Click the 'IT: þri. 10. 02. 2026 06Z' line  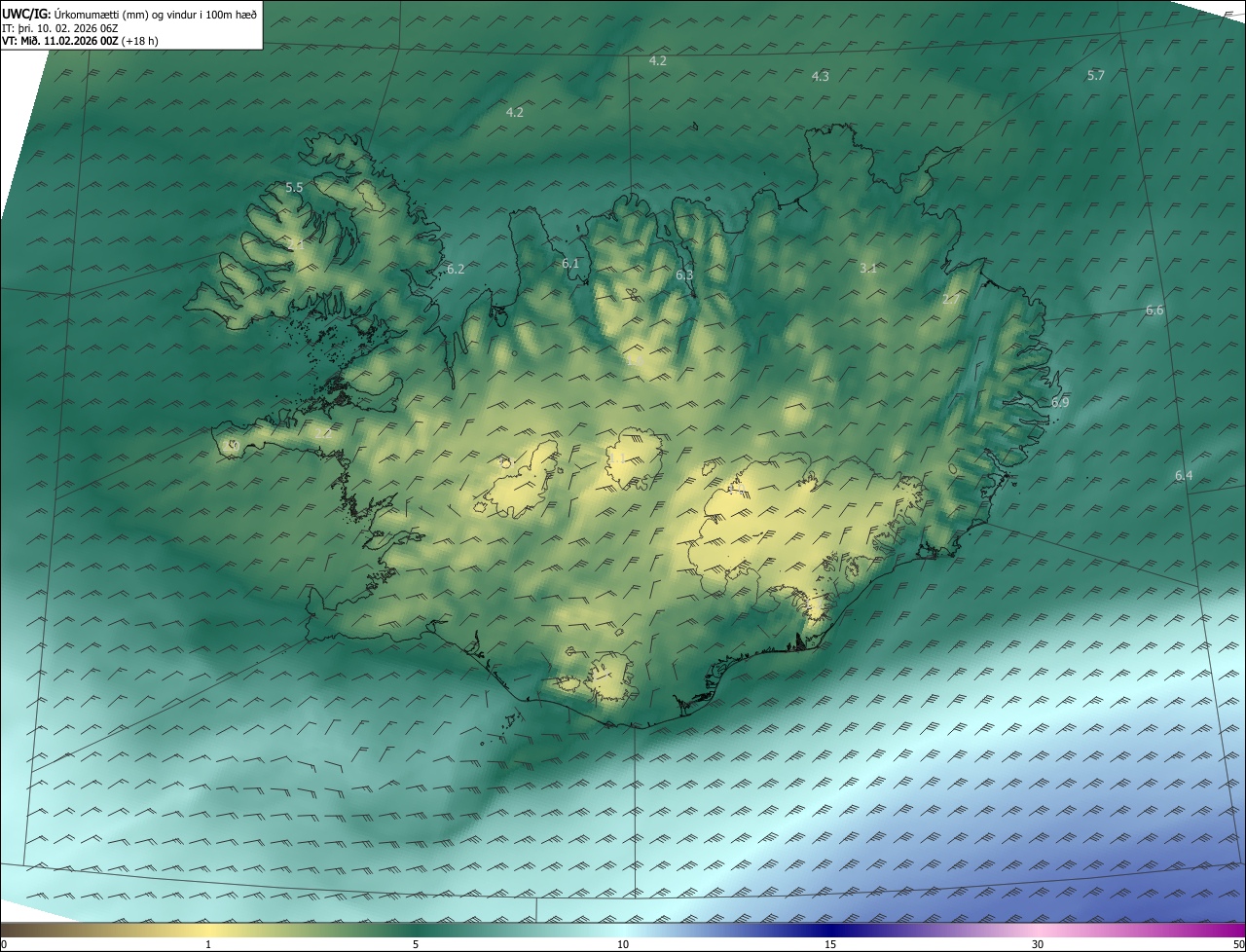(x=60, y=27)
